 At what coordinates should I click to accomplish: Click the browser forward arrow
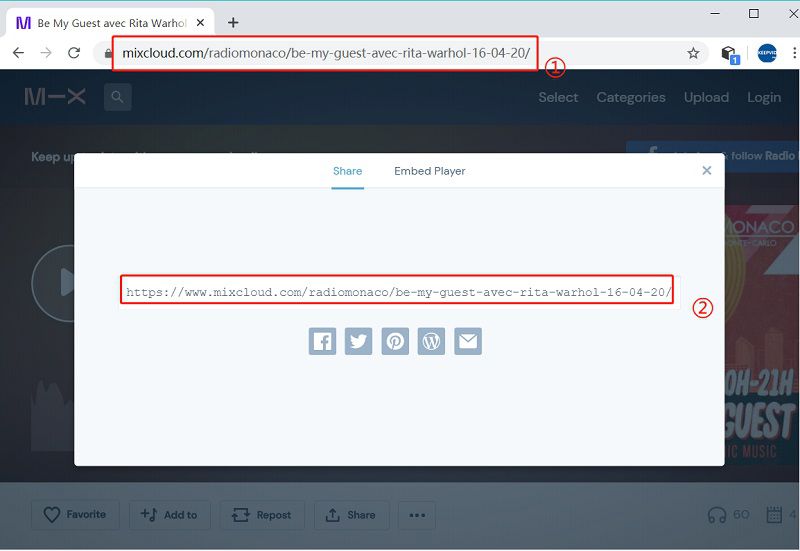point(46,53)
